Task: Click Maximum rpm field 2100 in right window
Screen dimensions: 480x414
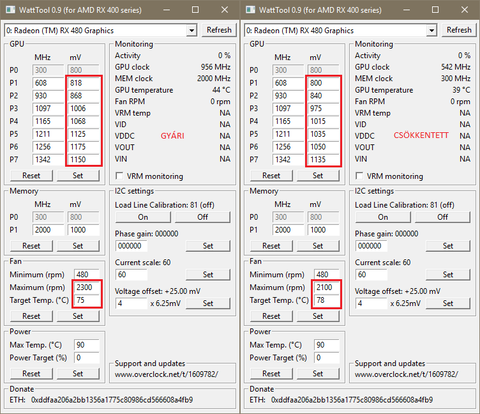Action: point(327,287)
